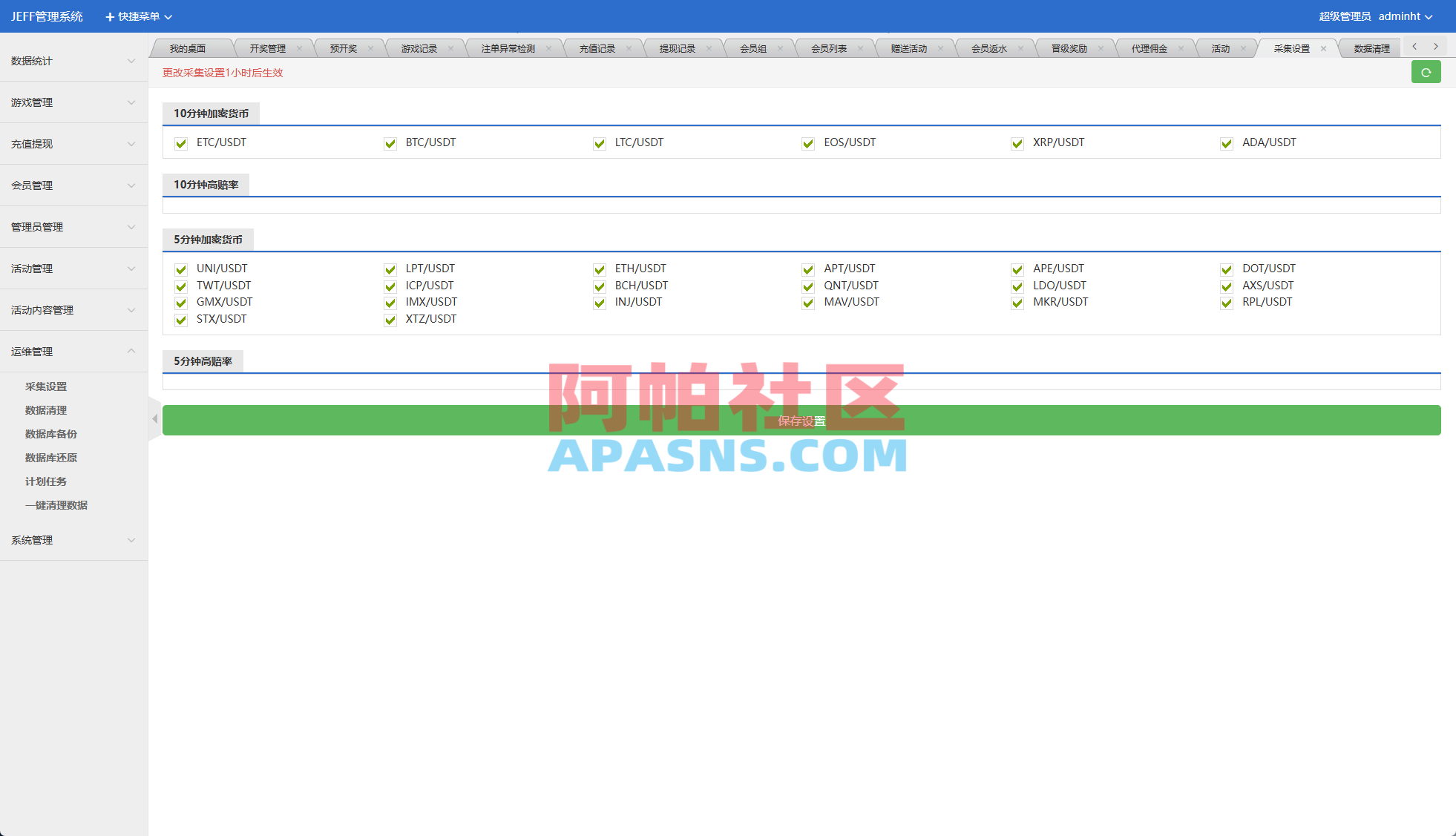The image size is (1456, 836).
Task: Uncheck the BTC/USDT checkbox
Action: [x=390, y=144]
